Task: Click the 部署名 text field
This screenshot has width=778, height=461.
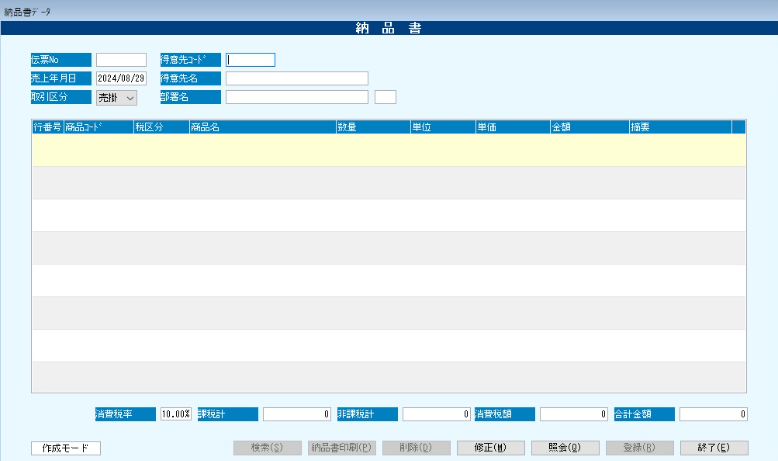Action: coord(297,97)
